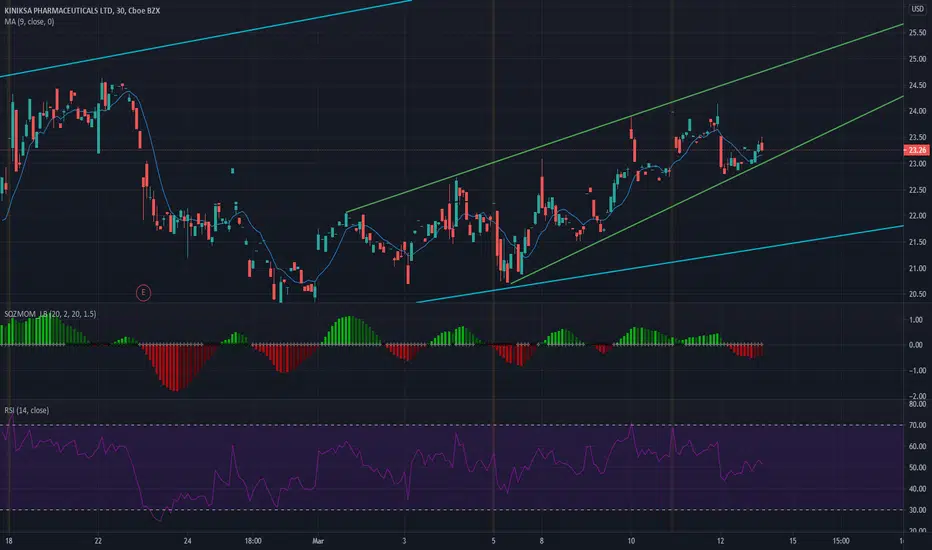This screenshot has height=550, width=932.
Task: Click the earnings 'E' marker icon
Action: tap(143, 293)
